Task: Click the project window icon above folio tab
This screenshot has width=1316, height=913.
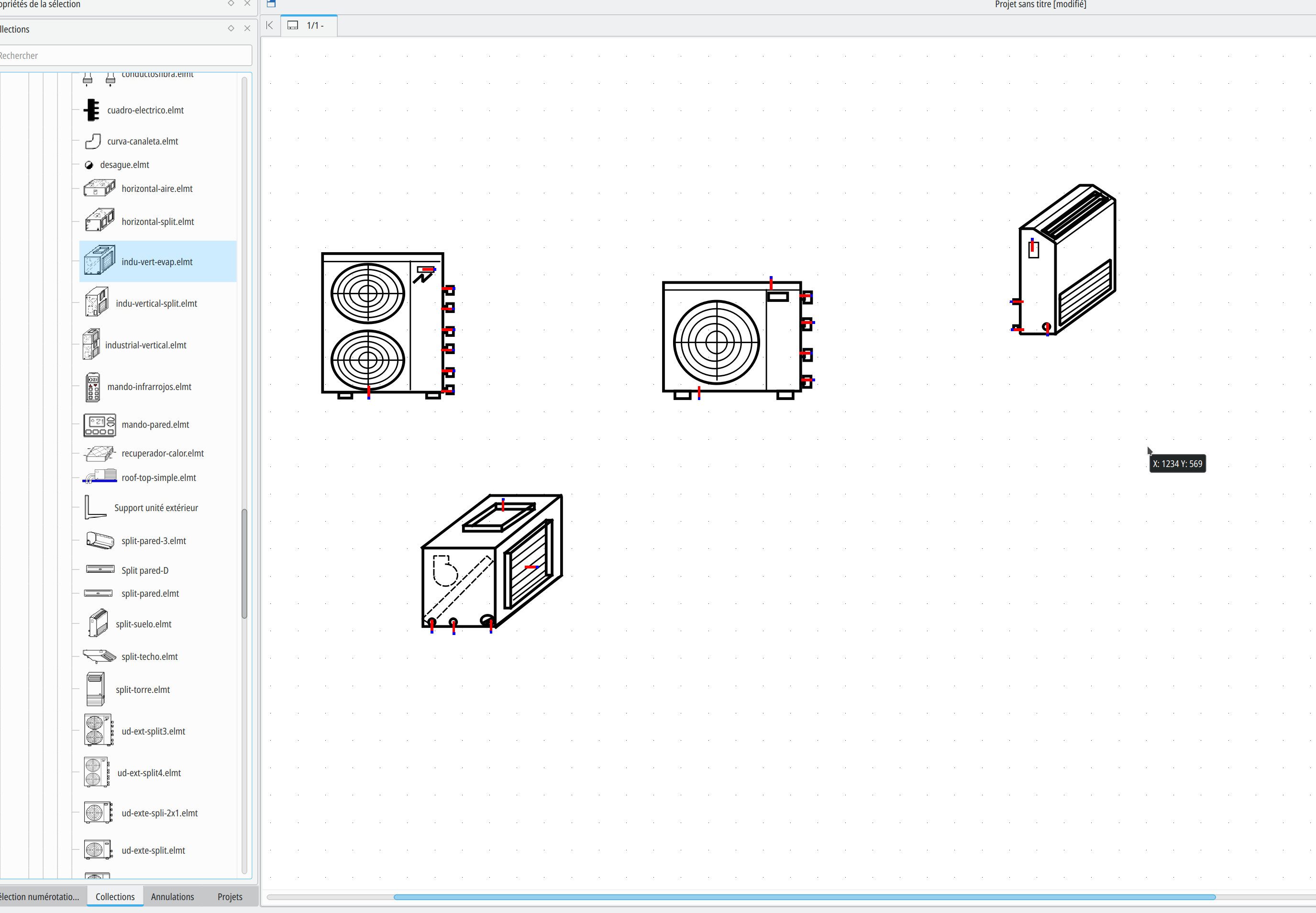Action: pyautogui.click(x=272, y=3)
